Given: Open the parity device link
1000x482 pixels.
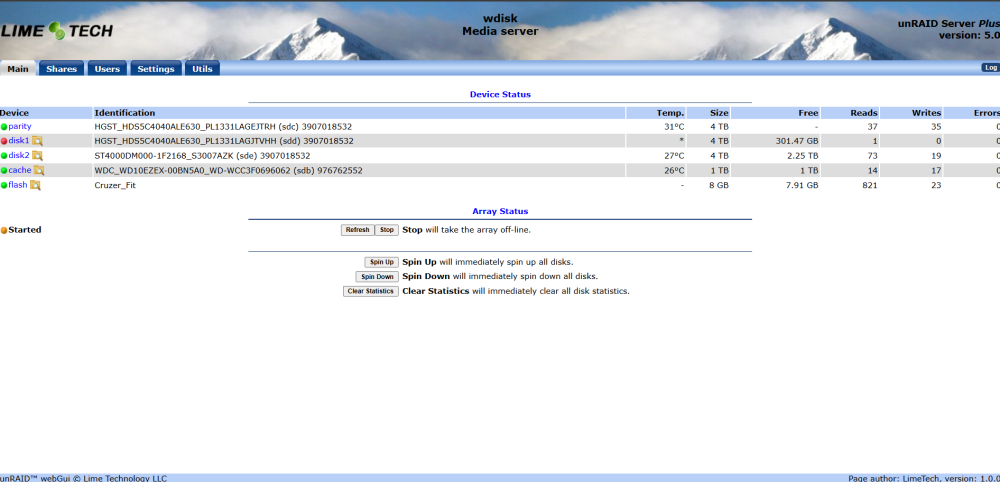Looking at the screenshot, I should 20,126.
